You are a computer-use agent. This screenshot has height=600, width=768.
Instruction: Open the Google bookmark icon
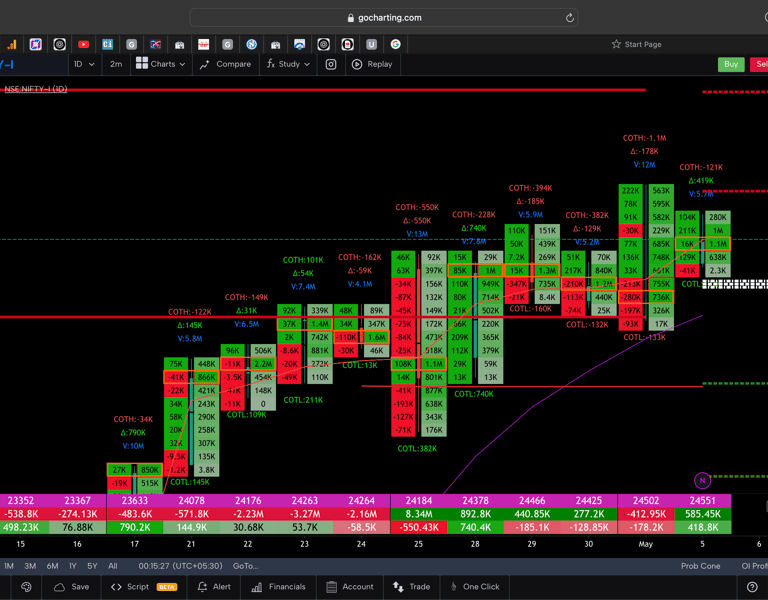[395, 45]
